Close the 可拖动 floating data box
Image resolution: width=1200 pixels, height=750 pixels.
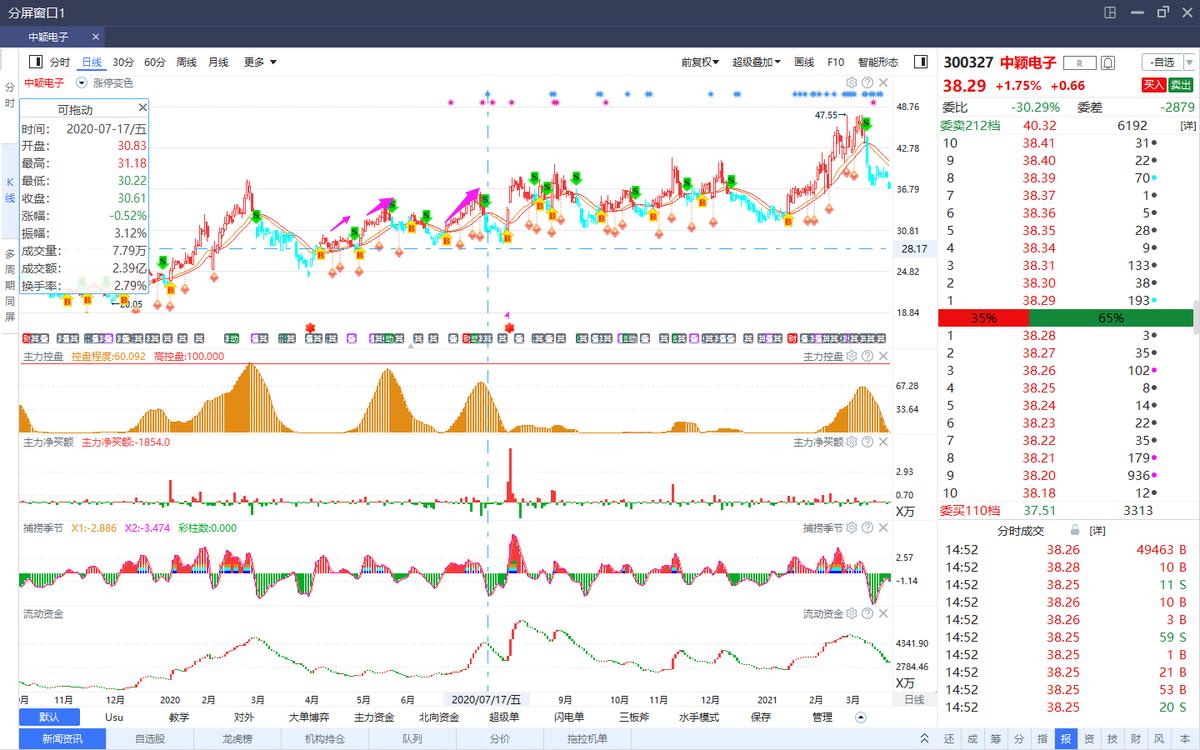point(142,108)
